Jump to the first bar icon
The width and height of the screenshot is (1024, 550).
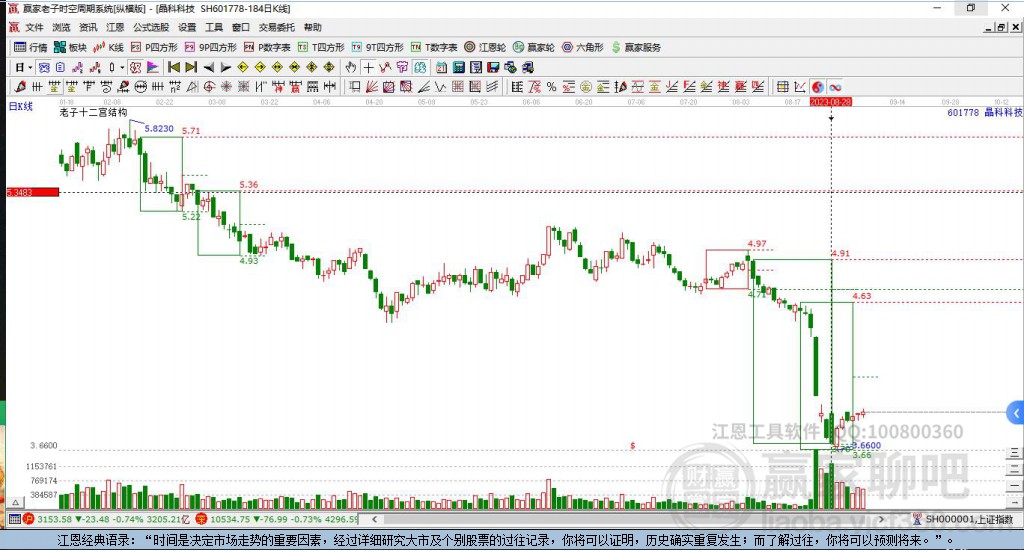(174, 67)
